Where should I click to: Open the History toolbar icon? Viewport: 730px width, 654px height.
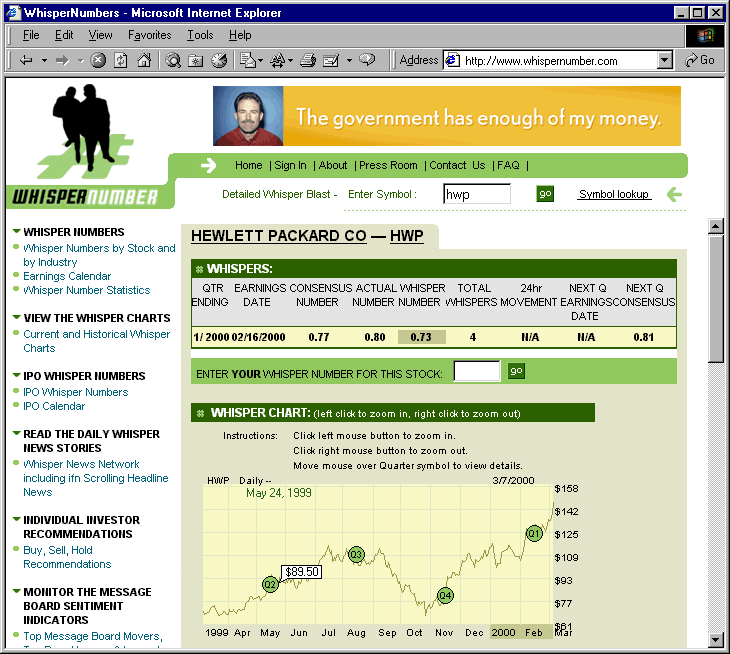tap(219, 60)
